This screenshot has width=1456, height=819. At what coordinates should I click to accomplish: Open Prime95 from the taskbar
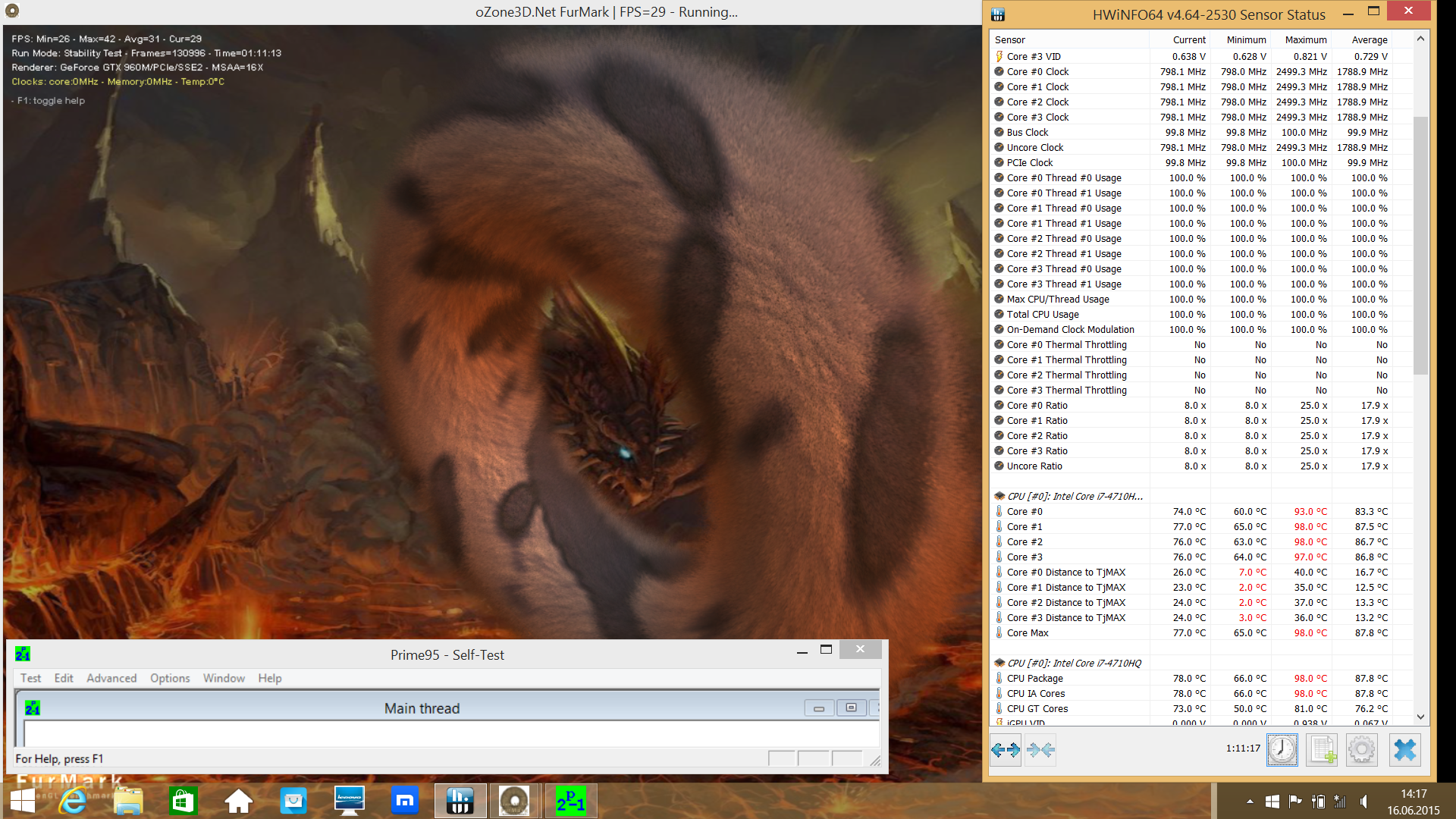pyautogui.click(x=570, y=801)
